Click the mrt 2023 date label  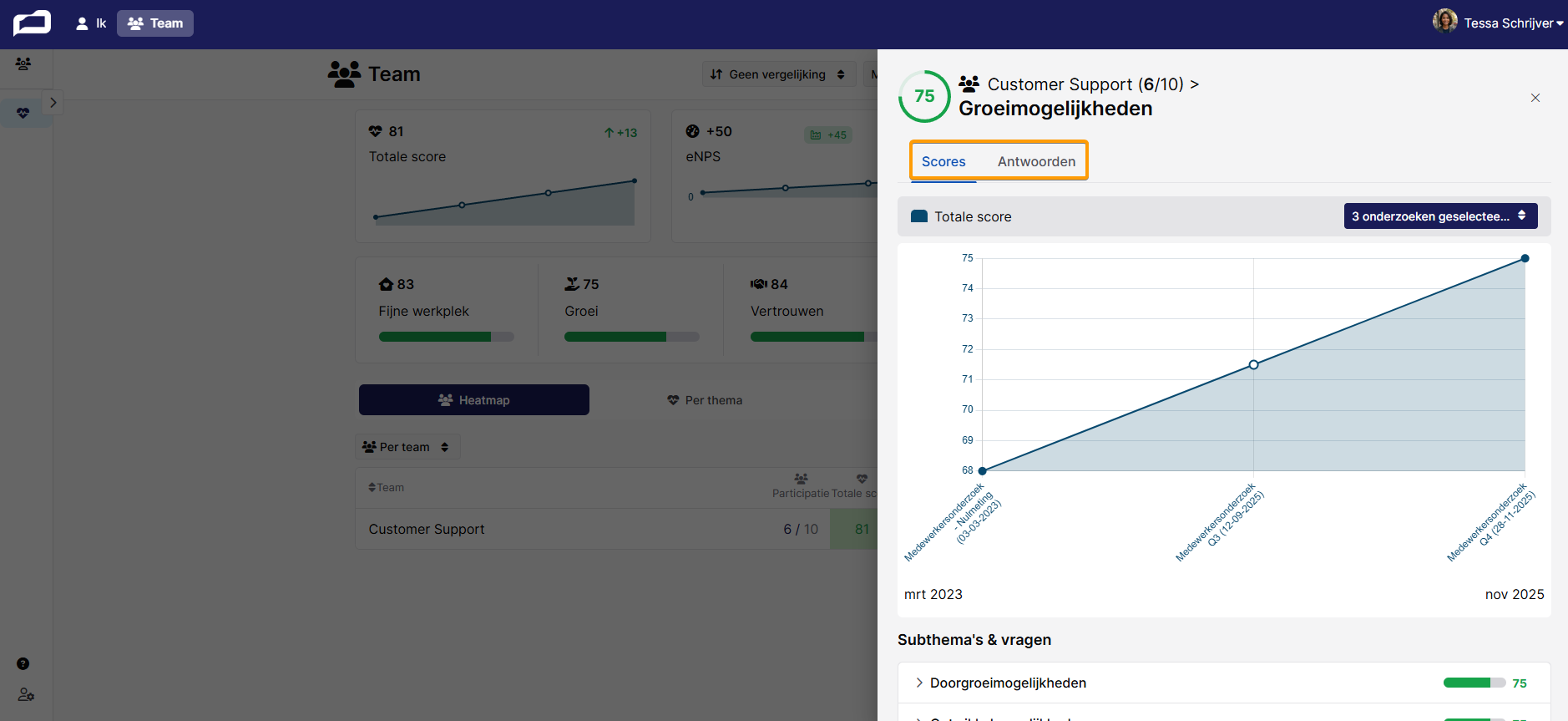point(933,594)
